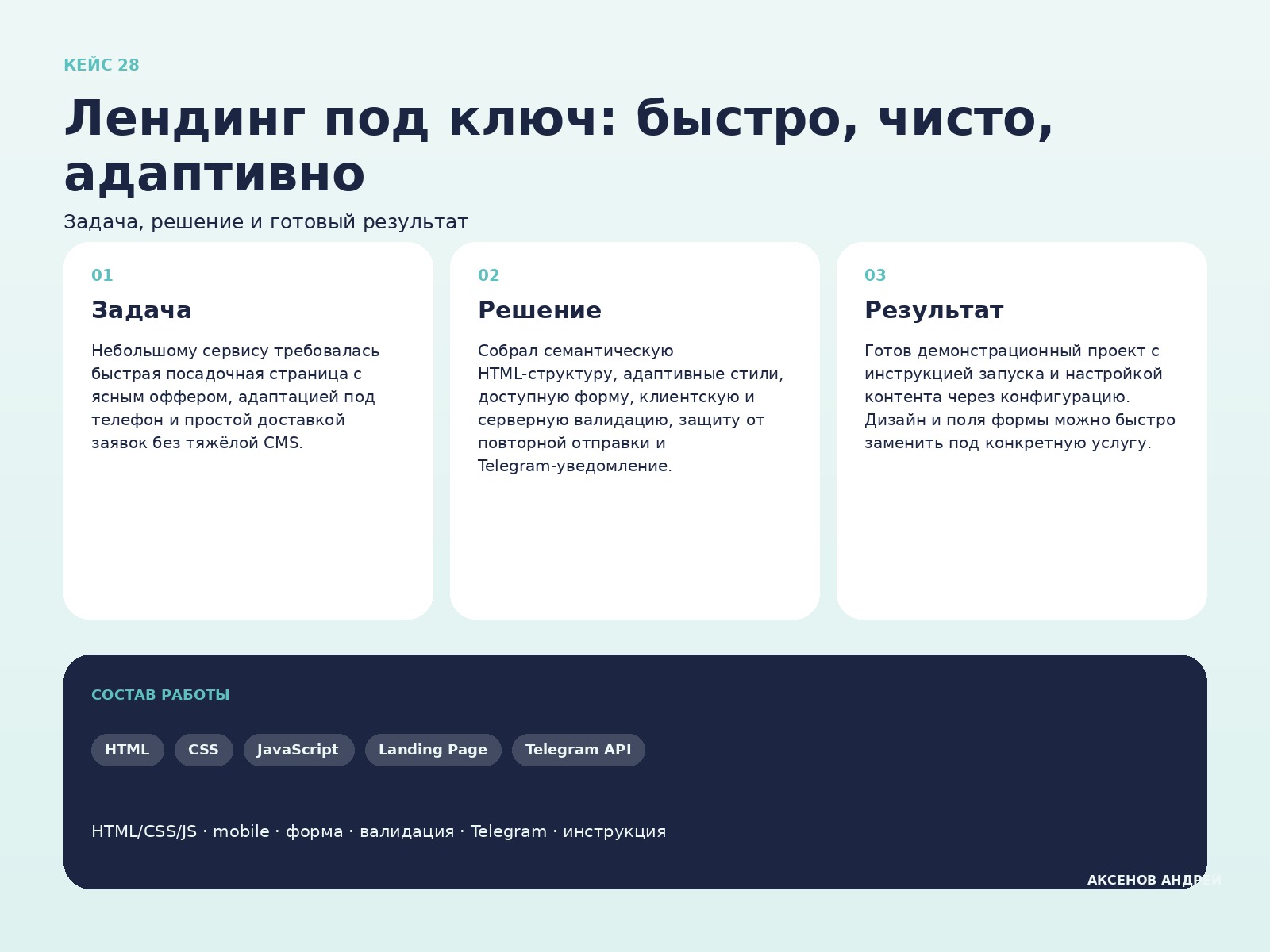
Task: Click the HTML tag pill
Action: click(128, 750)
